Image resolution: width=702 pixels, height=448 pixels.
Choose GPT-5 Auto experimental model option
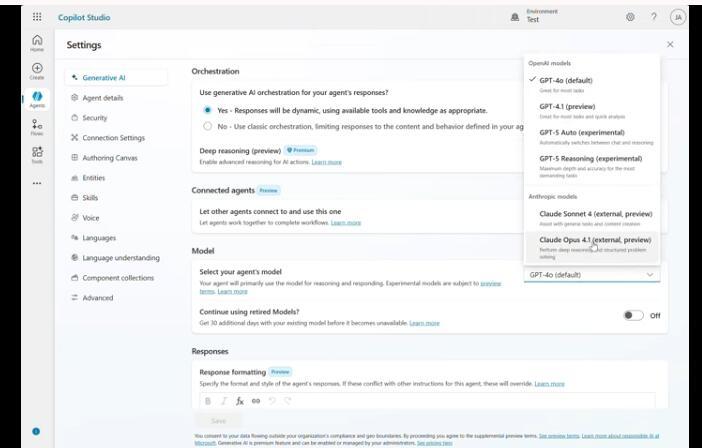tap(592, 137)
